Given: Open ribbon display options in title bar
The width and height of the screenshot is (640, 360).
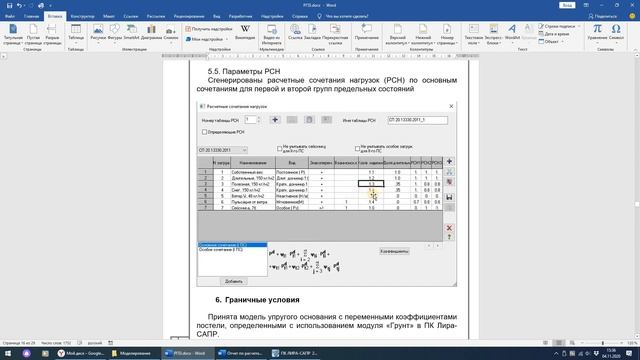Looking at the screenshot, I should click(586, 5).
